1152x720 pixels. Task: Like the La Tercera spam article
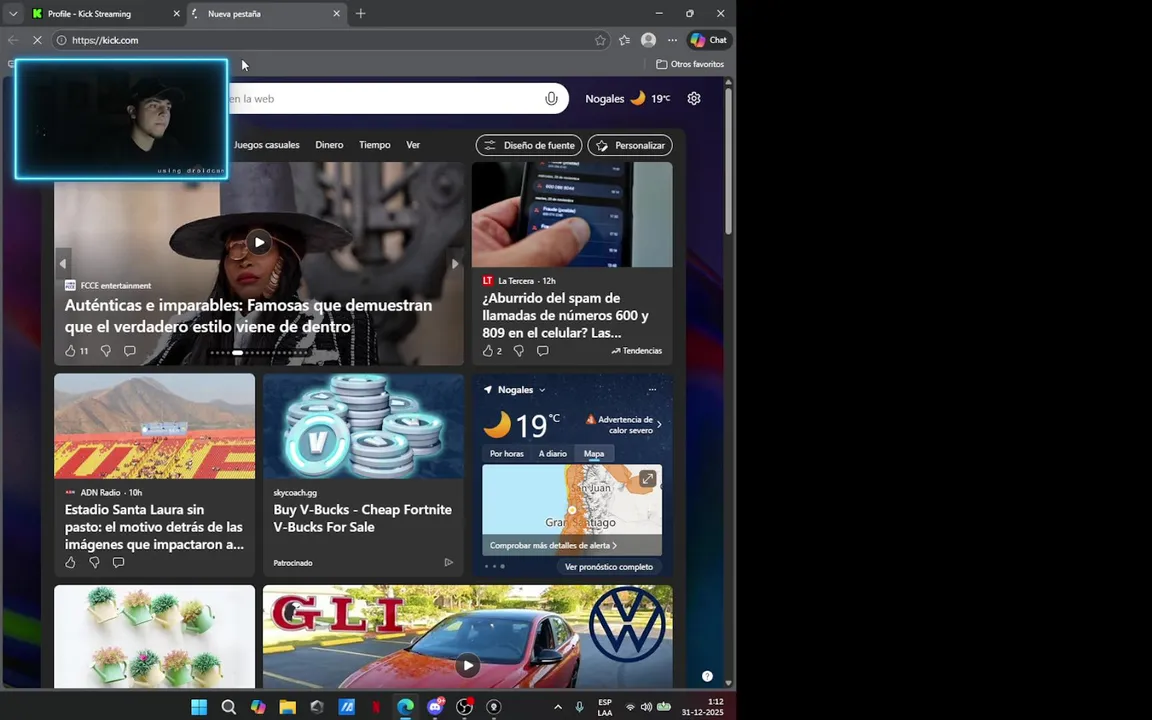[488, 350]
